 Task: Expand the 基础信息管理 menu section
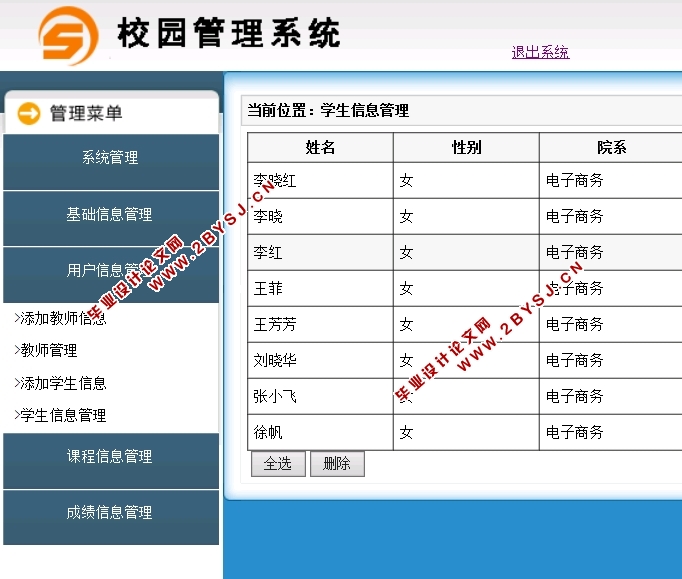click(110, 214)
